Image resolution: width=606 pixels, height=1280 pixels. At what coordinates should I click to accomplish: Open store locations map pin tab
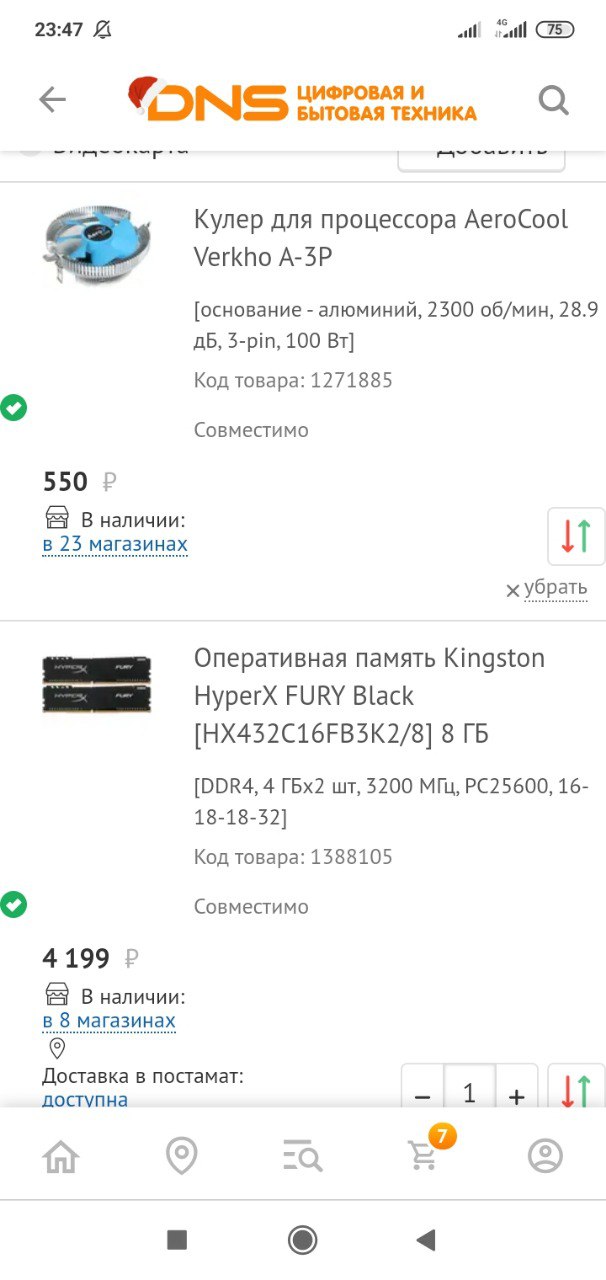tap(181, 1157)
